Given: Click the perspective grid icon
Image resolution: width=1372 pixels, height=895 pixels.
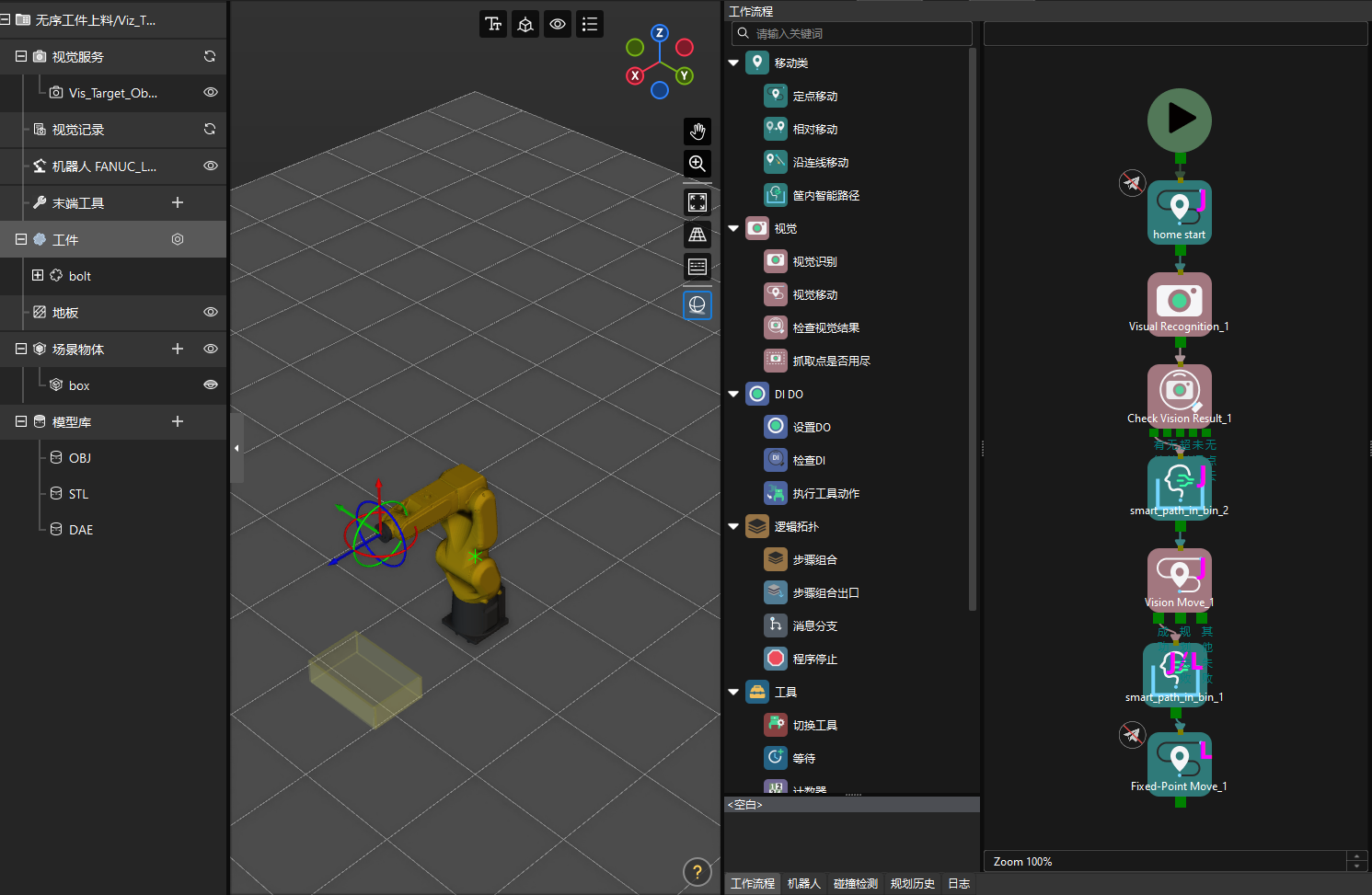Looking at the screenshot, I should [x=698, y=235].
